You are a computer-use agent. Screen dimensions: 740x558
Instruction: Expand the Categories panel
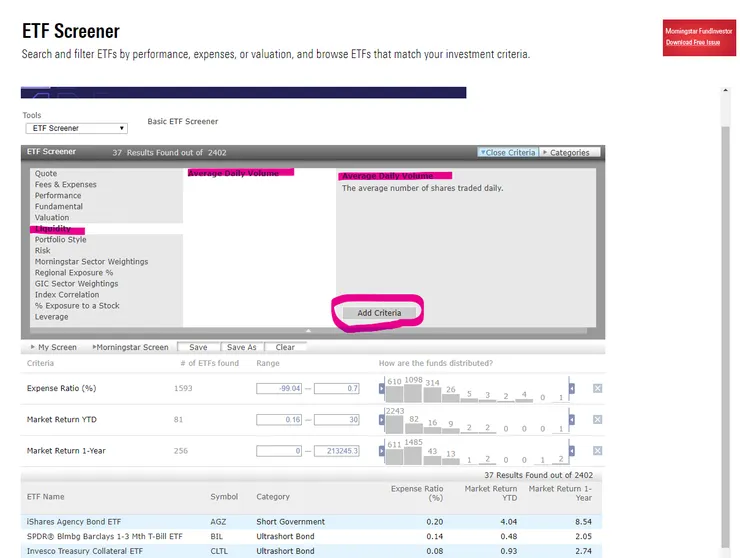[x=570, y=152]
